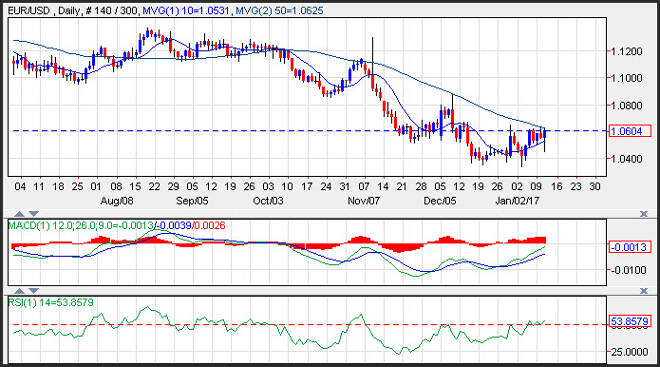Click the Sep/05 month label
Image resolution: width=660 pixels, height=367 pixels.
tap(192, 201)
